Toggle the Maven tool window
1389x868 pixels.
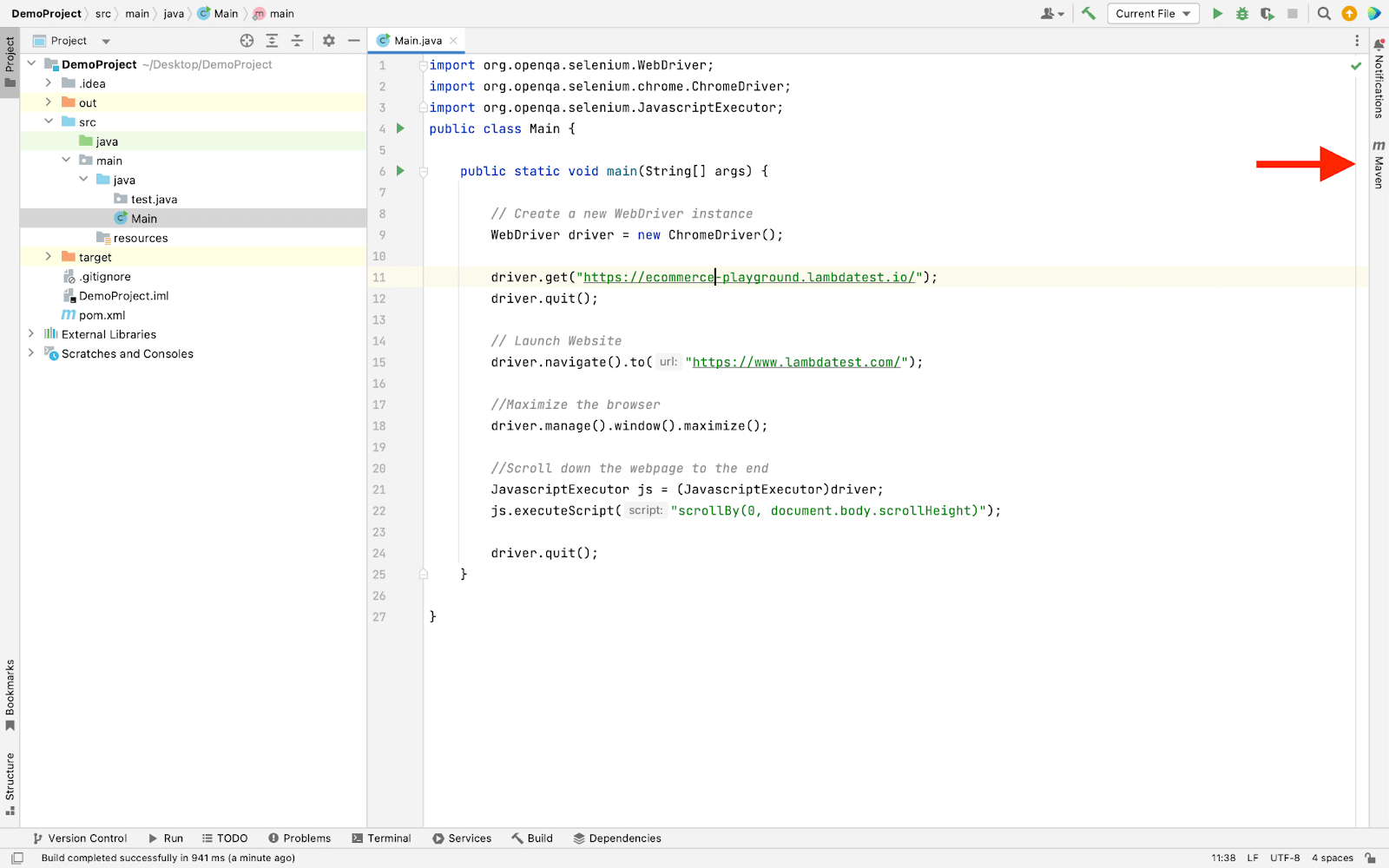coord(1379,165)
